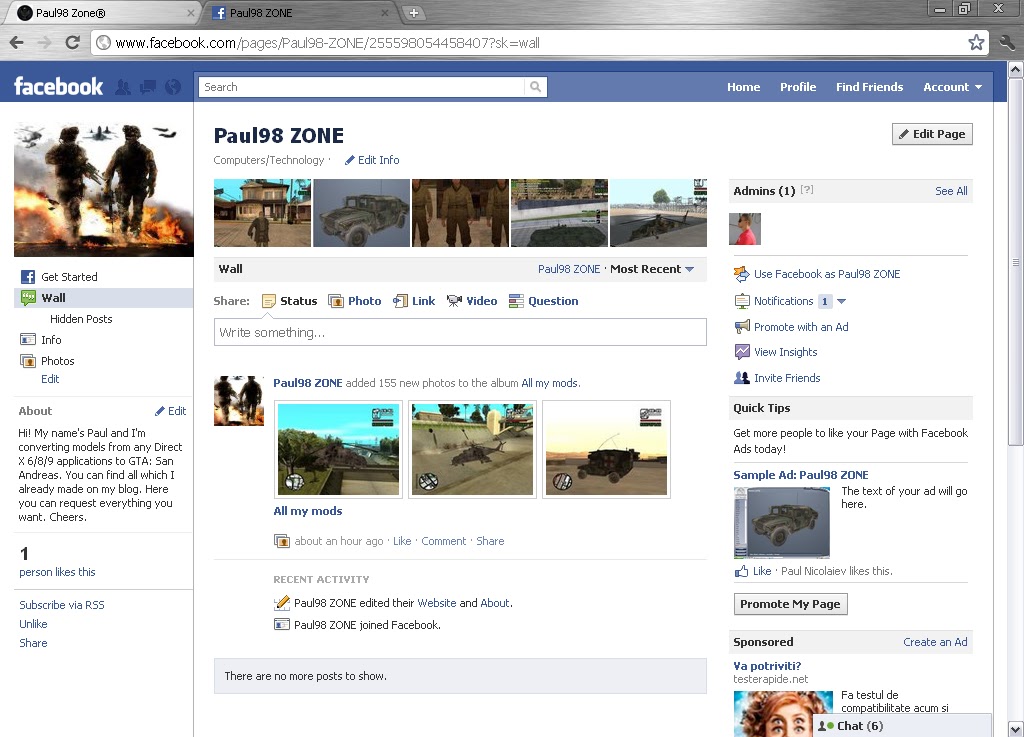Click the vertical scrollbar down arrow
This screenshot has height=737, width=1024.
click(x=1016, y=729)
